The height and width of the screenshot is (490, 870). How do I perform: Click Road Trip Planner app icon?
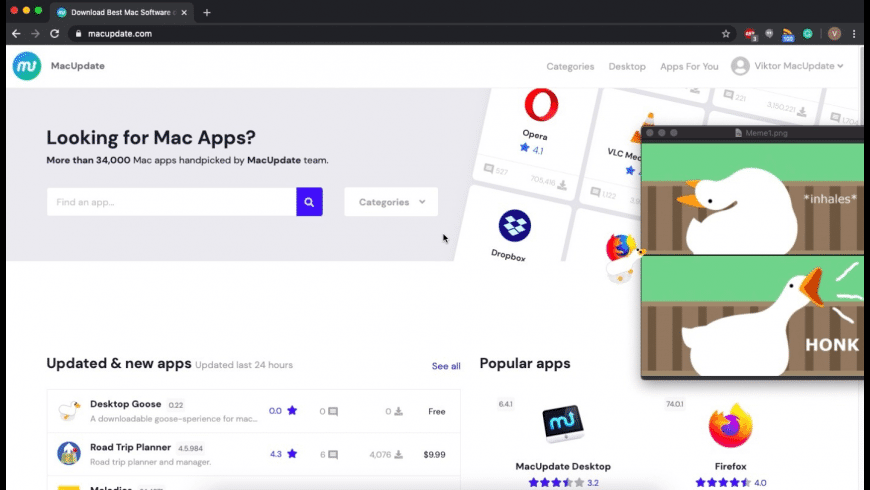[x=69, y=453]
